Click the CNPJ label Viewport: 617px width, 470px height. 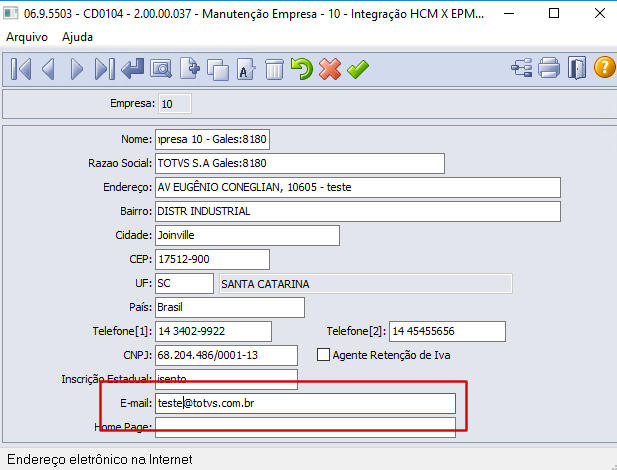tap(137, 355)
